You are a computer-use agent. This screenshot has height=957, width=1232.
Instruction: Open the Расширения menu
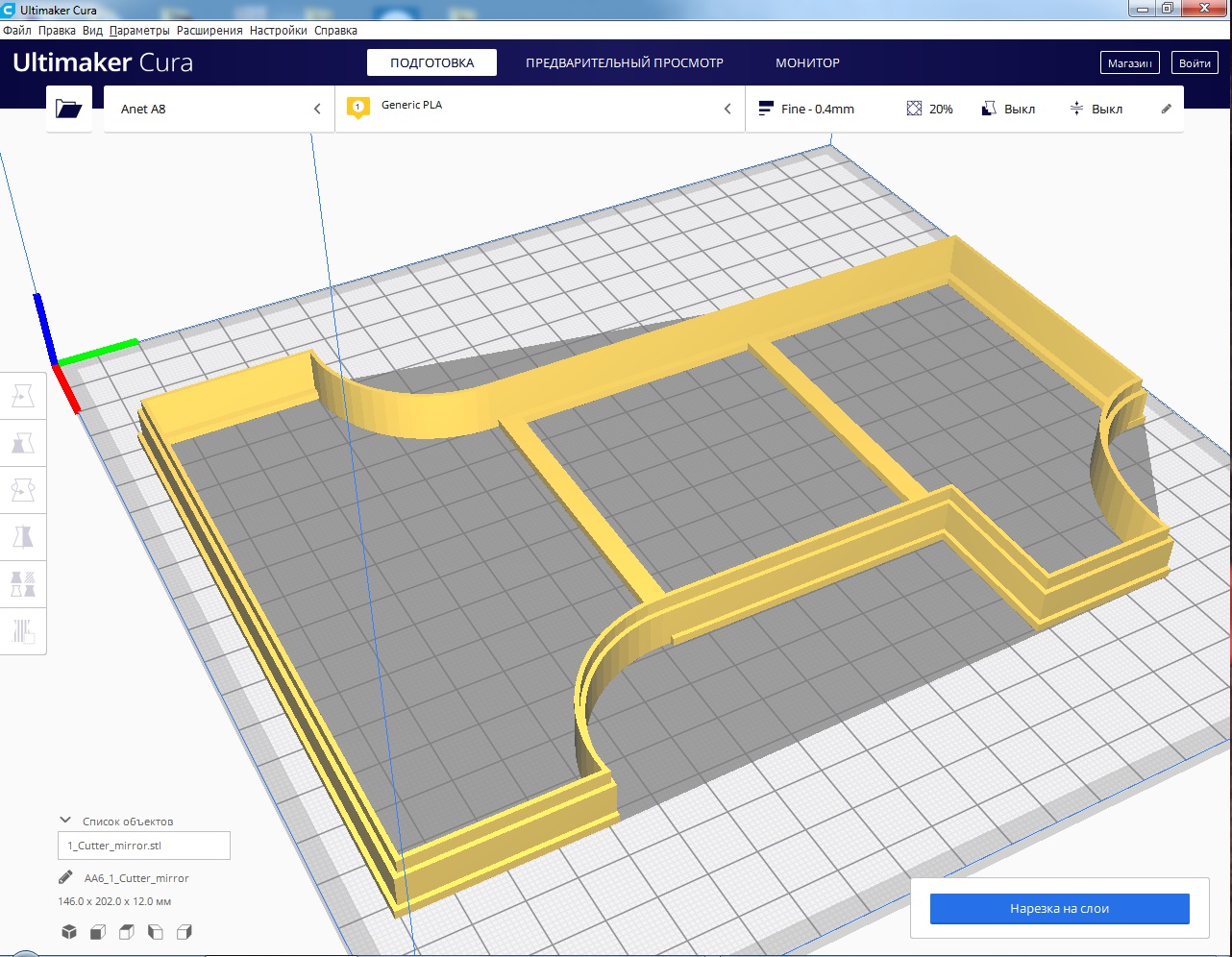click(x=209, y=31)
